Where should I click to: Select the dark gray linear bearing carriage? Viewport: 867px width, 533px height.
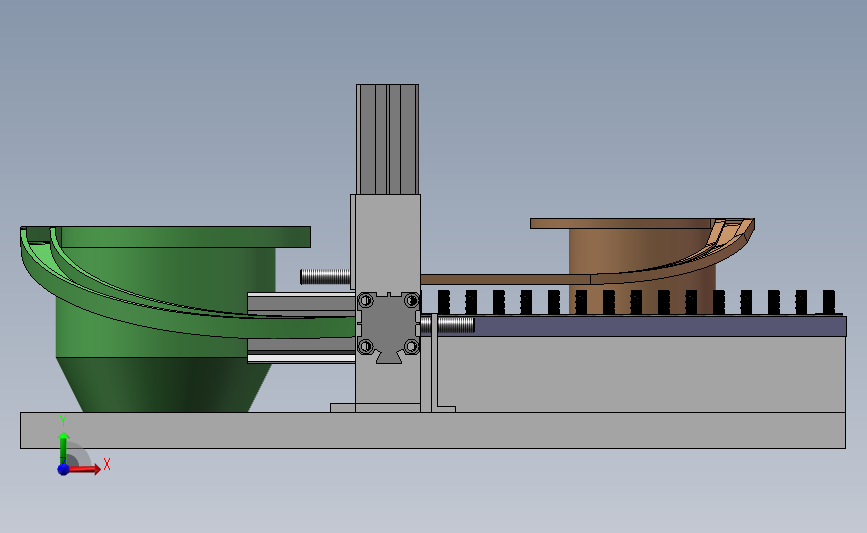click(388, 326)
